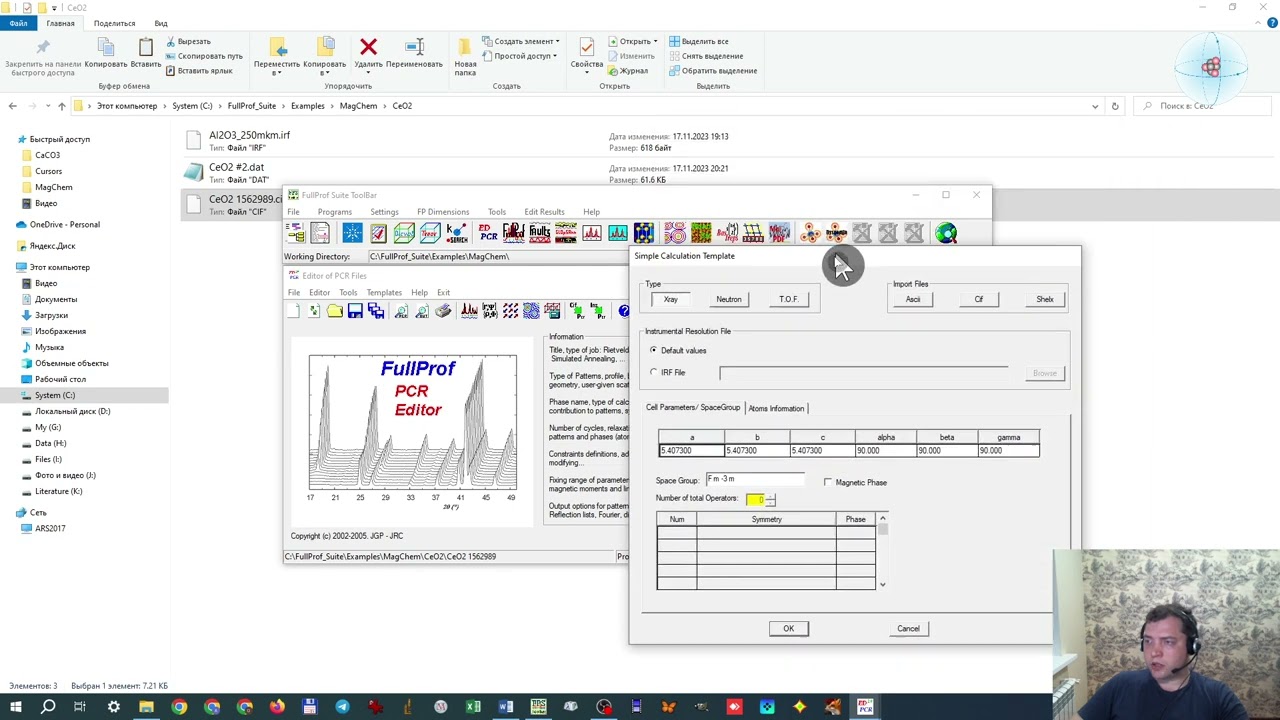Open Excel from the taskbar
The height and width of the screenshot is (720, 1280).
pos(473,707)
